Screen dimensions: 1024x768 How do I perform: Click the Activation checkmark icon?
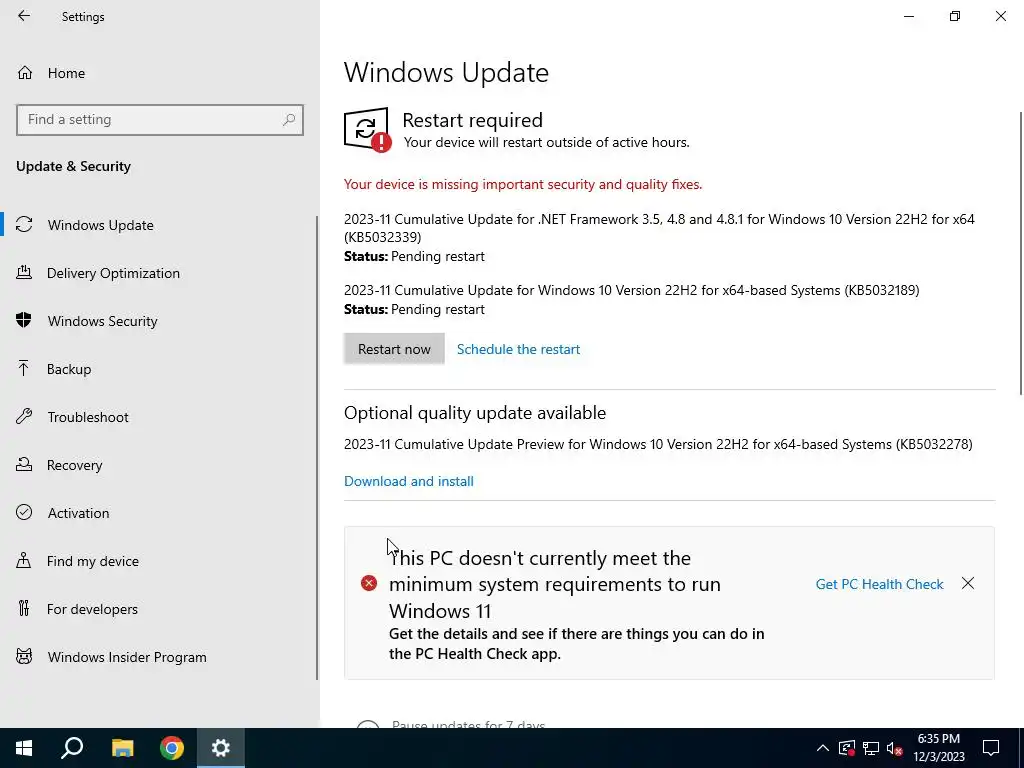[x=24, y=512]
